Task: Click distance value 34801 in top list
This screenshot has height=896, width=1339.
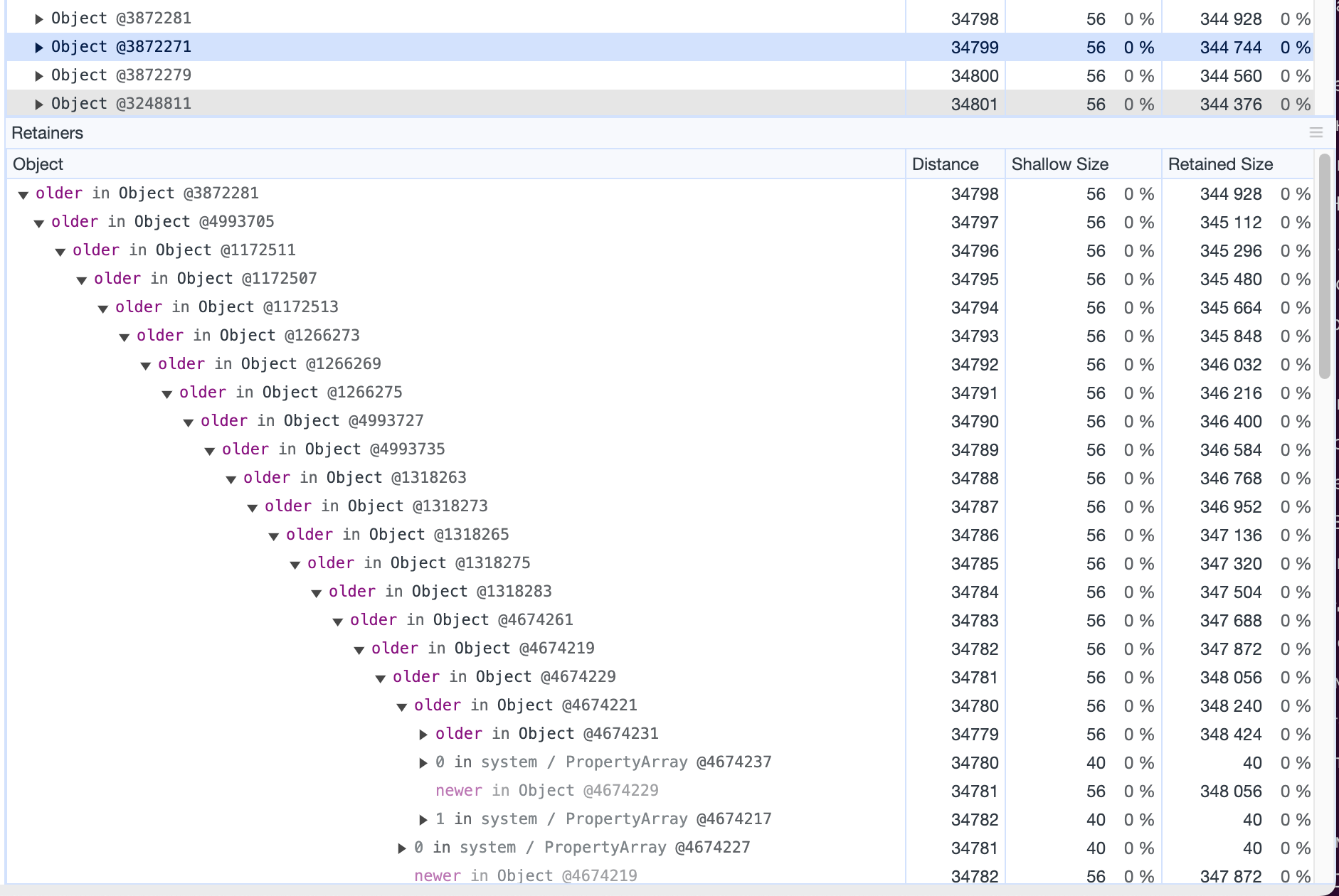Action: tap(975, 105)
